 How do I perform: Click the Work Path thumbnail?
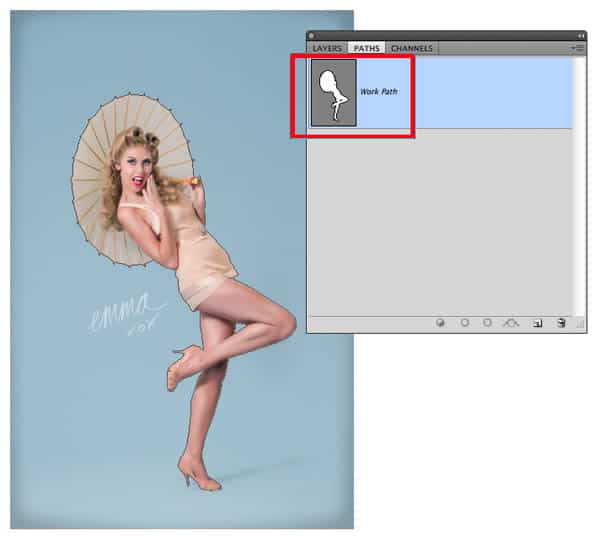[x=333, y=92]
